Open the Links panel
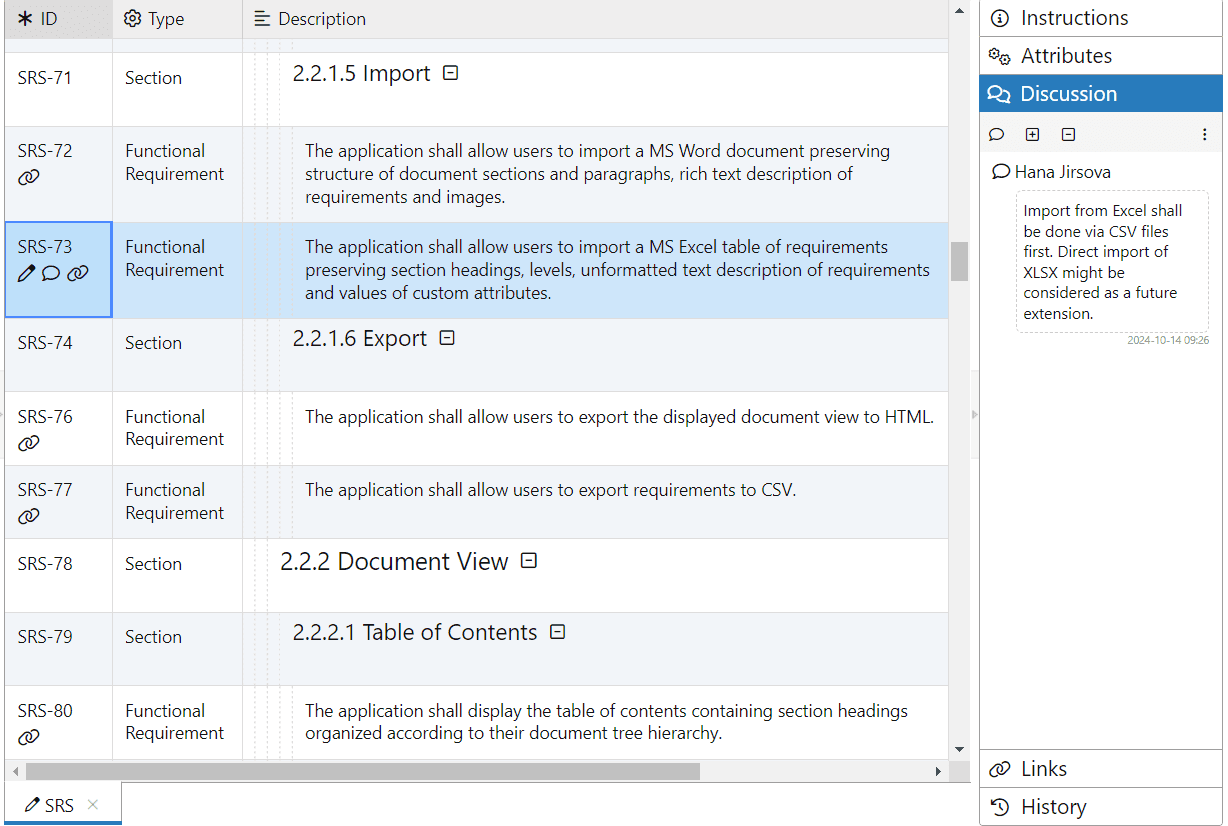 pyautogui.click(x=1101, y=769)
